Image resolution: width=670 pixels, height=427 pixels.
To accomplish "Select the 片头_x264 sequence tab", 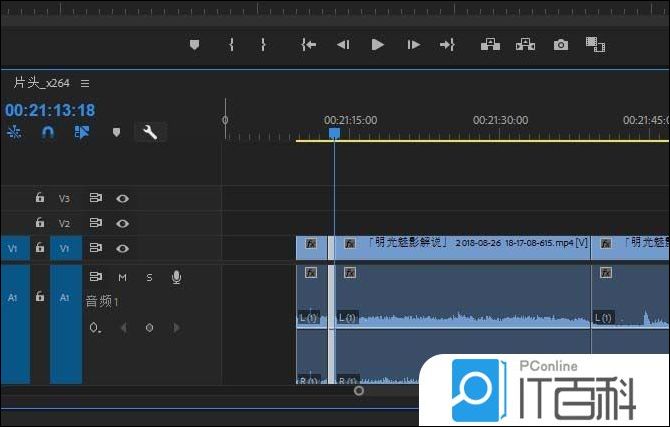I will click(x=40, y=83).
